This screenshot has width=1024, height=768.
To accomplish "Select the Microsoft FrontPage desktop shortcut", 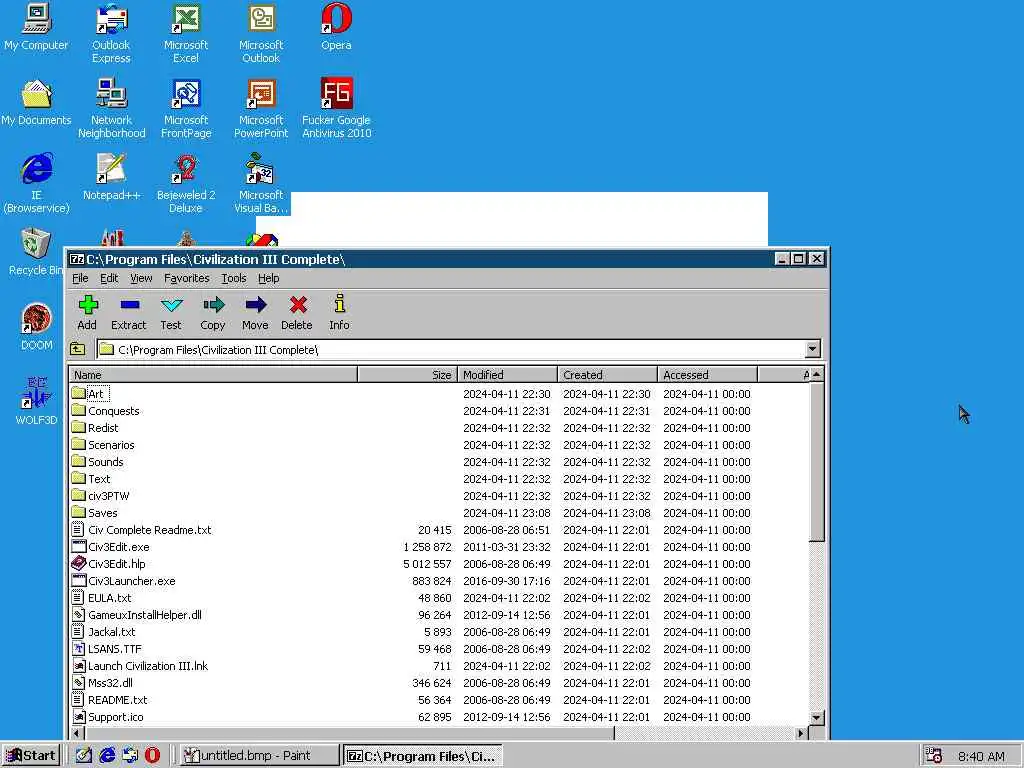I will [186, 108].
